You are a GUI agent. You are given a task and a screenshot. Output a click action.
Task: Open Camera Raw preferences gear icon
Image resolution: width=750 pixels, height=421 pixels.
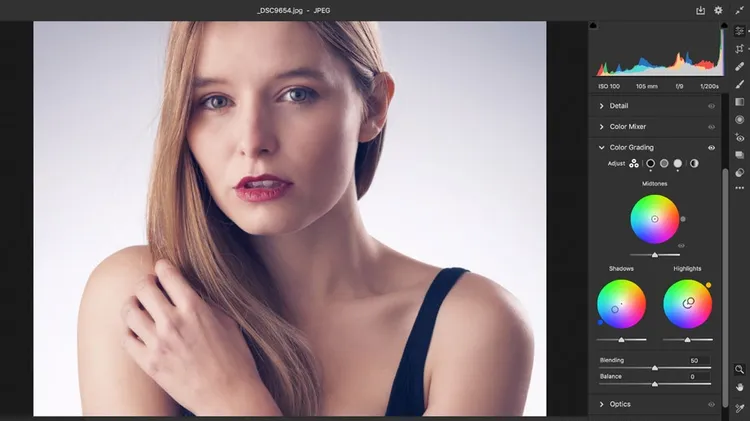coord(718,10)
